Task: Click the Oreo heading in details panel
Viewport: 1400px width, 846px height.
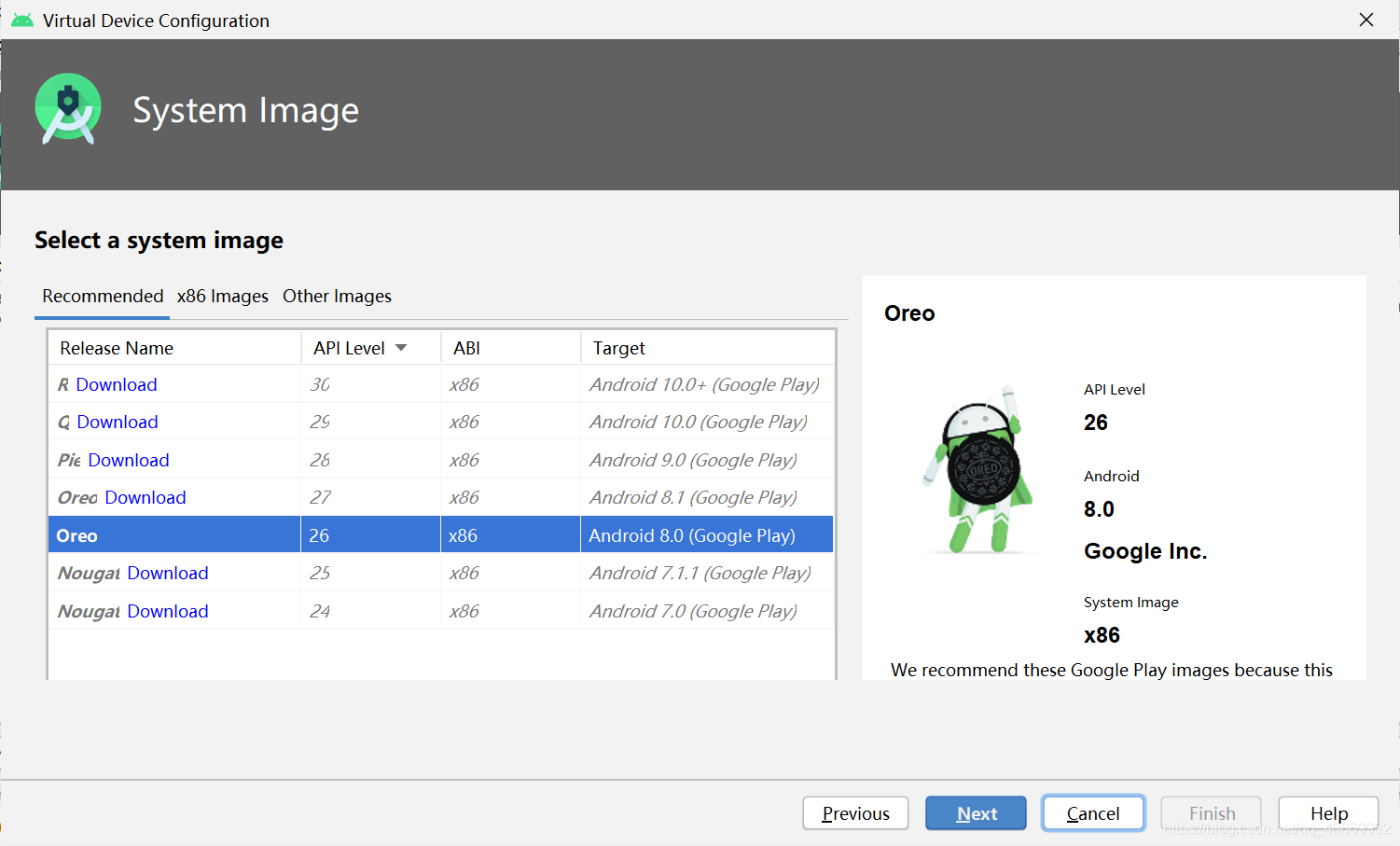Action: pyautogui.click(x=909, y=313)
